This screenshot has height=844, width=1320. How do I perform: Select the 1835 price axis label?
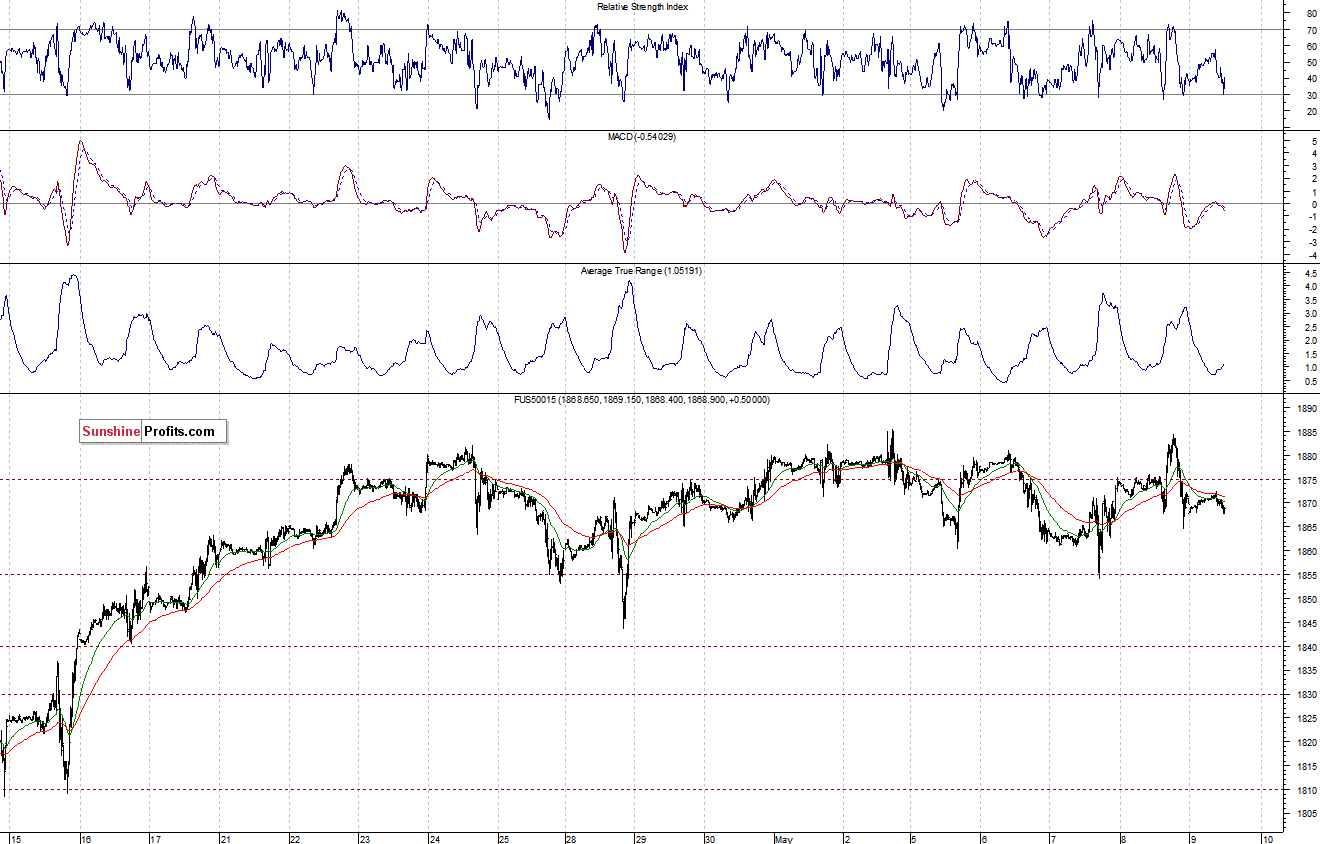[1306, 671]
